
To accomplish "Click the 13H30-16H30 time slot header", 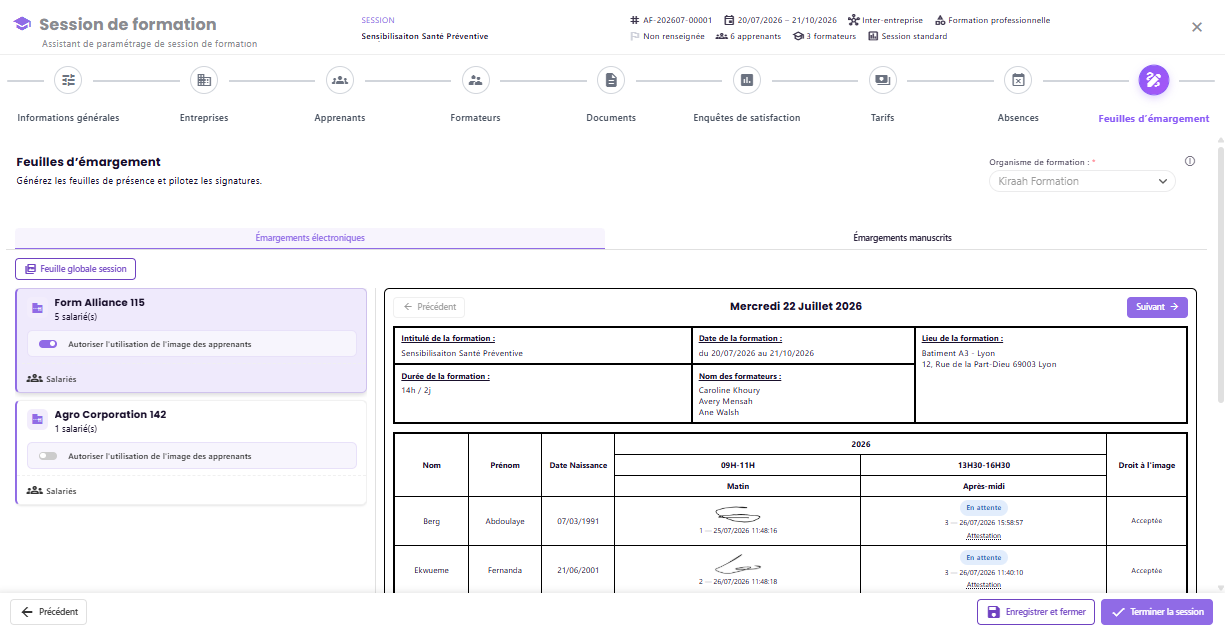I will [984, 465].
